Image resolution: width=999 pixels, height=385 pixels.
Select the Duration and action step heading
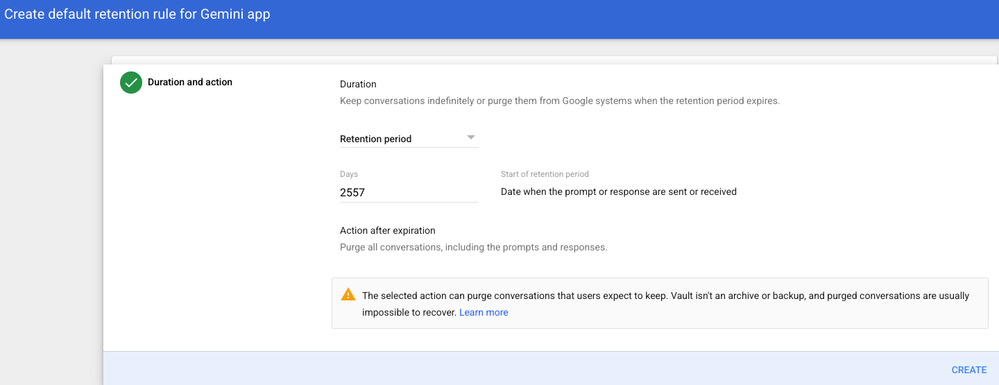190,82
